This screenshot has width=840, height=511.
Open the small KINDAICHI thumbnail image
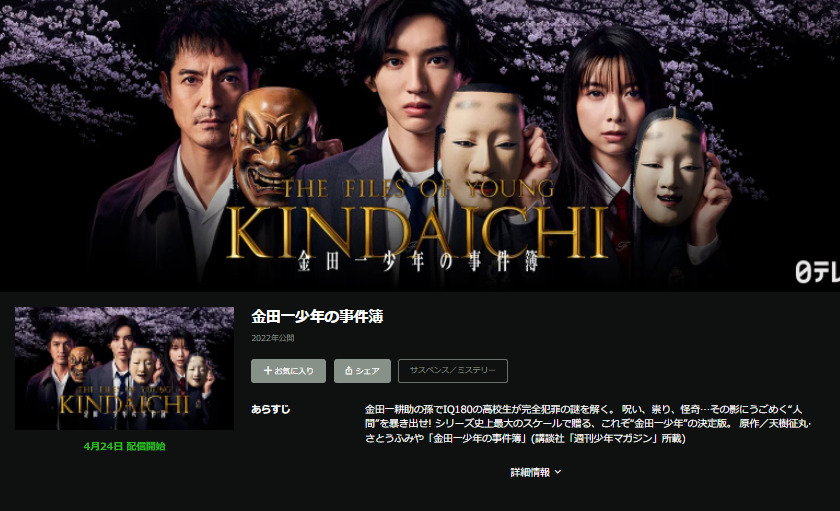coord(124,368)
